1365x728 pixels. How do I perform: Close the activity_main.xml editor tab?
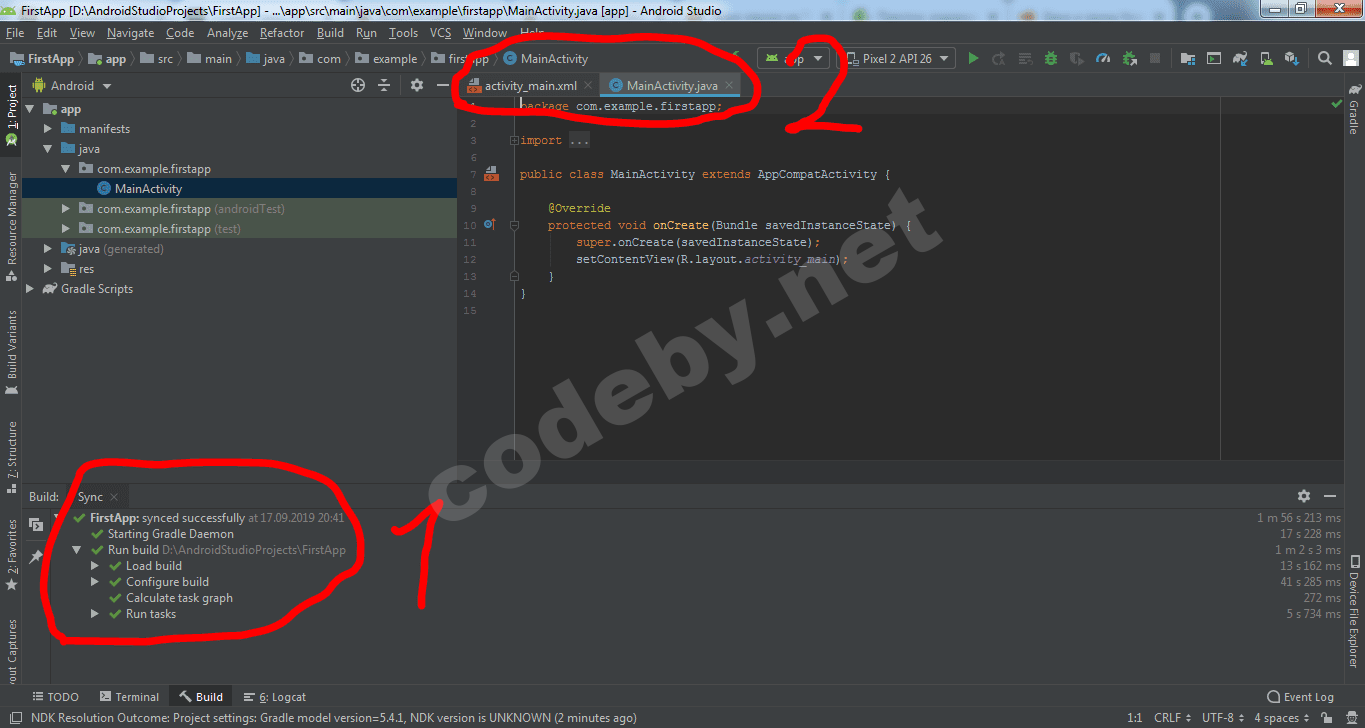[588, 86]
